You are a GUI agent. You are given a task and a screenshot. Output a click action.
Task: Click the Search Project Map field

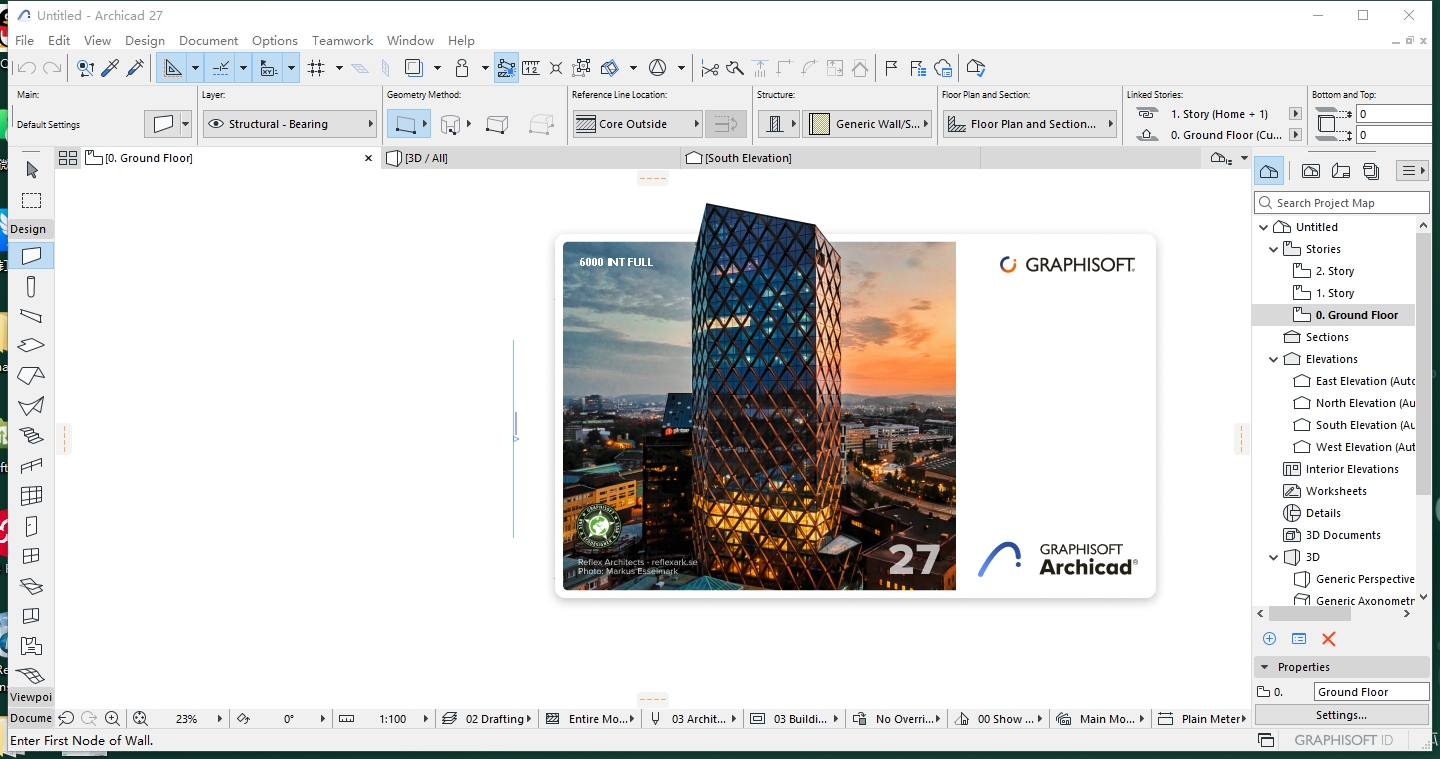pyautogui.click(x=1341, y=202)
